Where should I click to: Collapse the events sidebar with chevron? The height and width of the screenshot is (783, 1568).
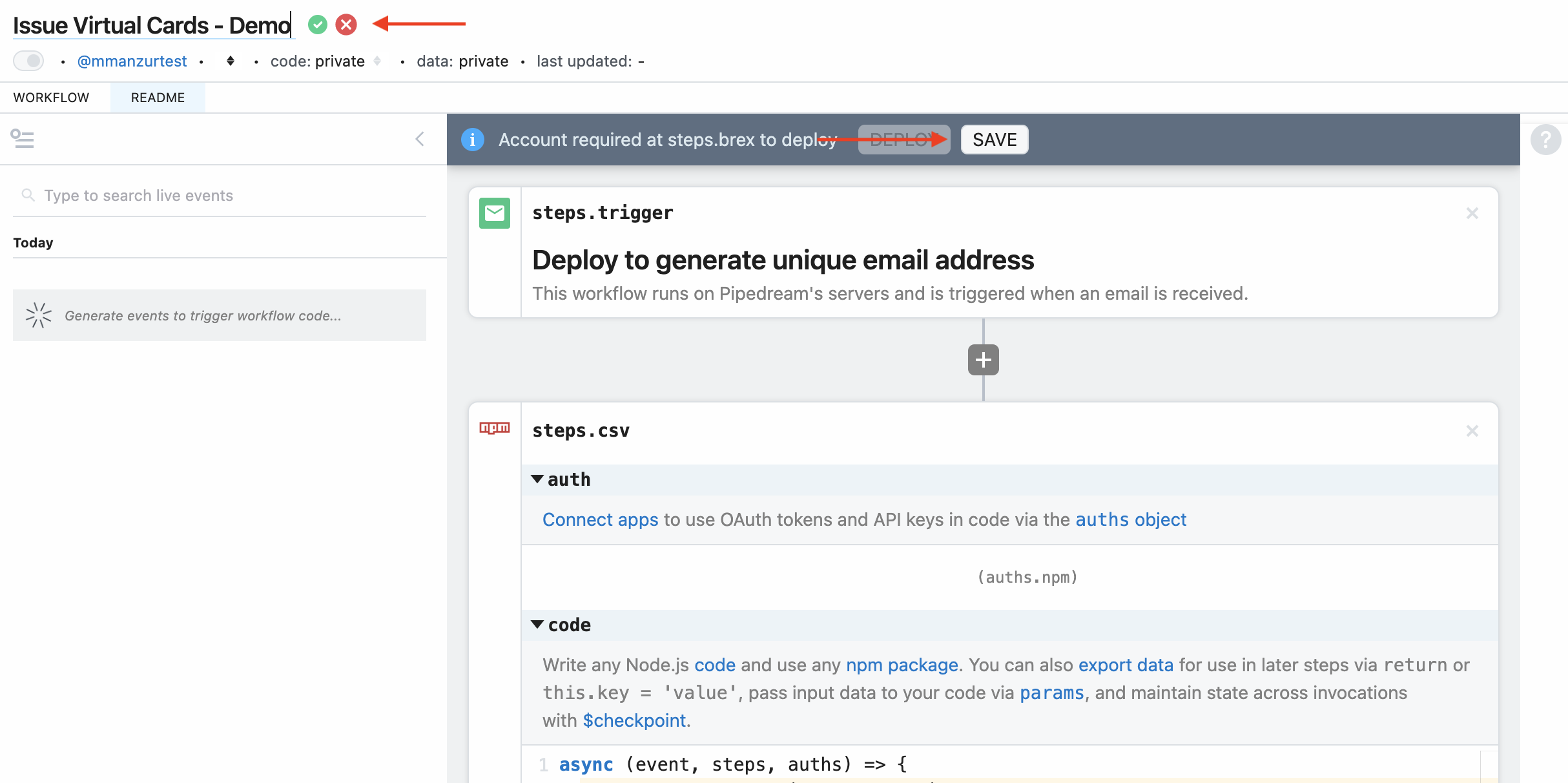420,139
